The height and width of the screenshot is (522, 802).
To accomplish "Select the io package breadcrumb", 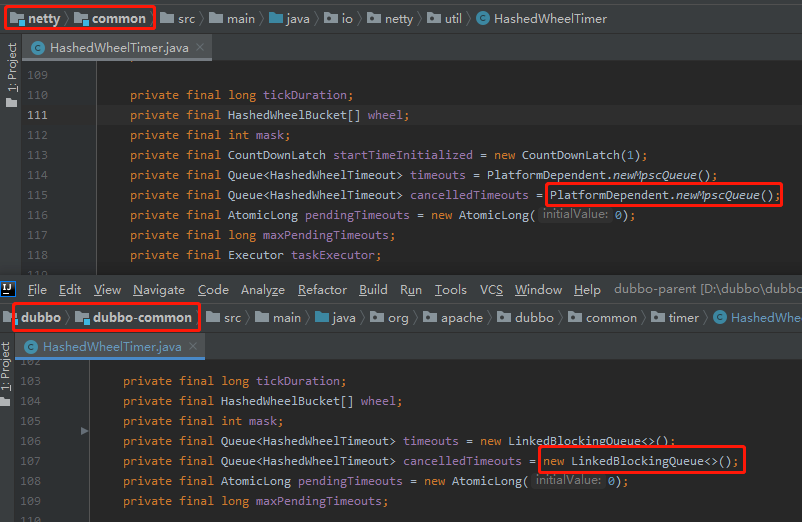I will tap(339, 19).
